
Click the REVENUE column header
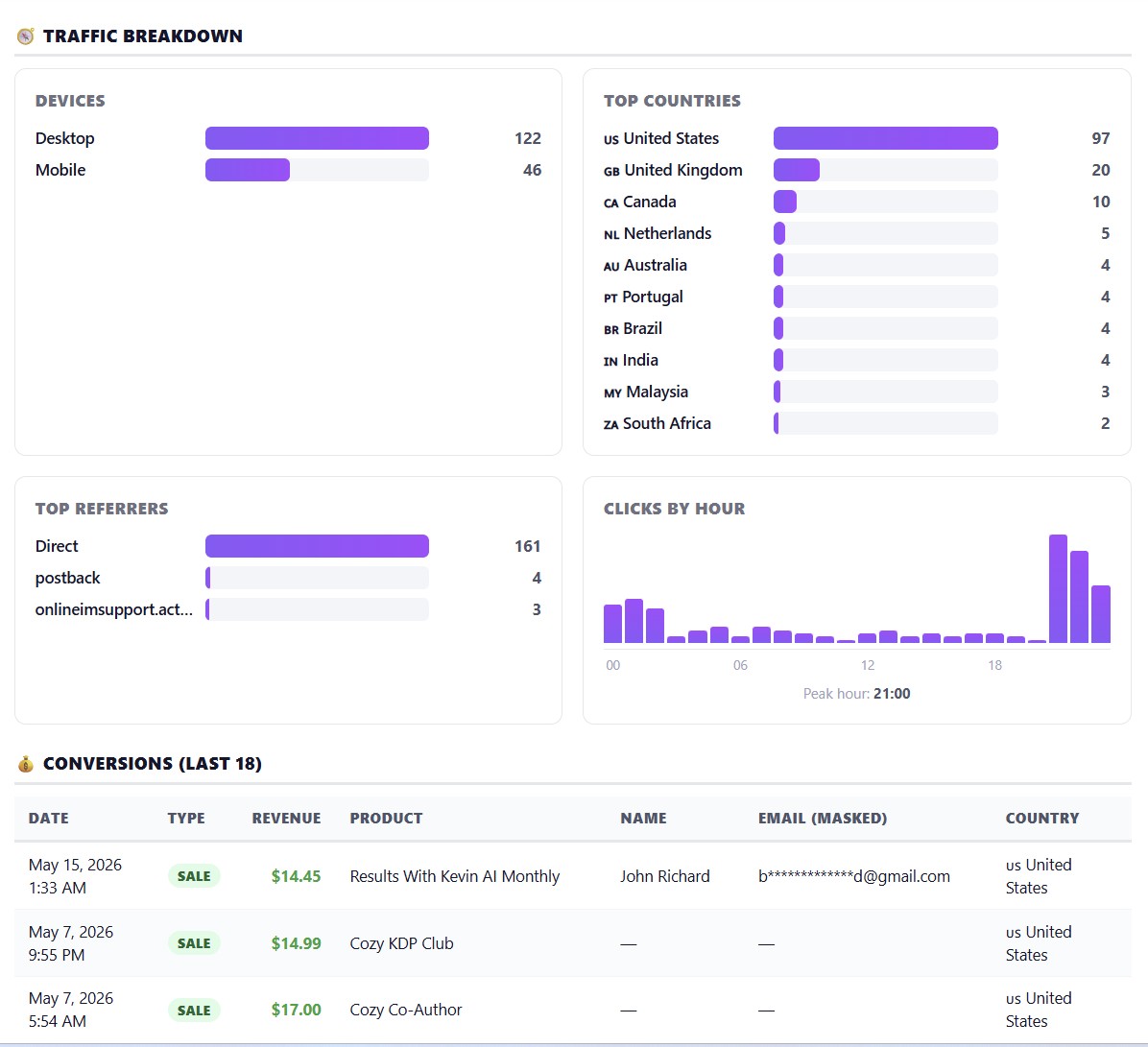pos(286,818)
